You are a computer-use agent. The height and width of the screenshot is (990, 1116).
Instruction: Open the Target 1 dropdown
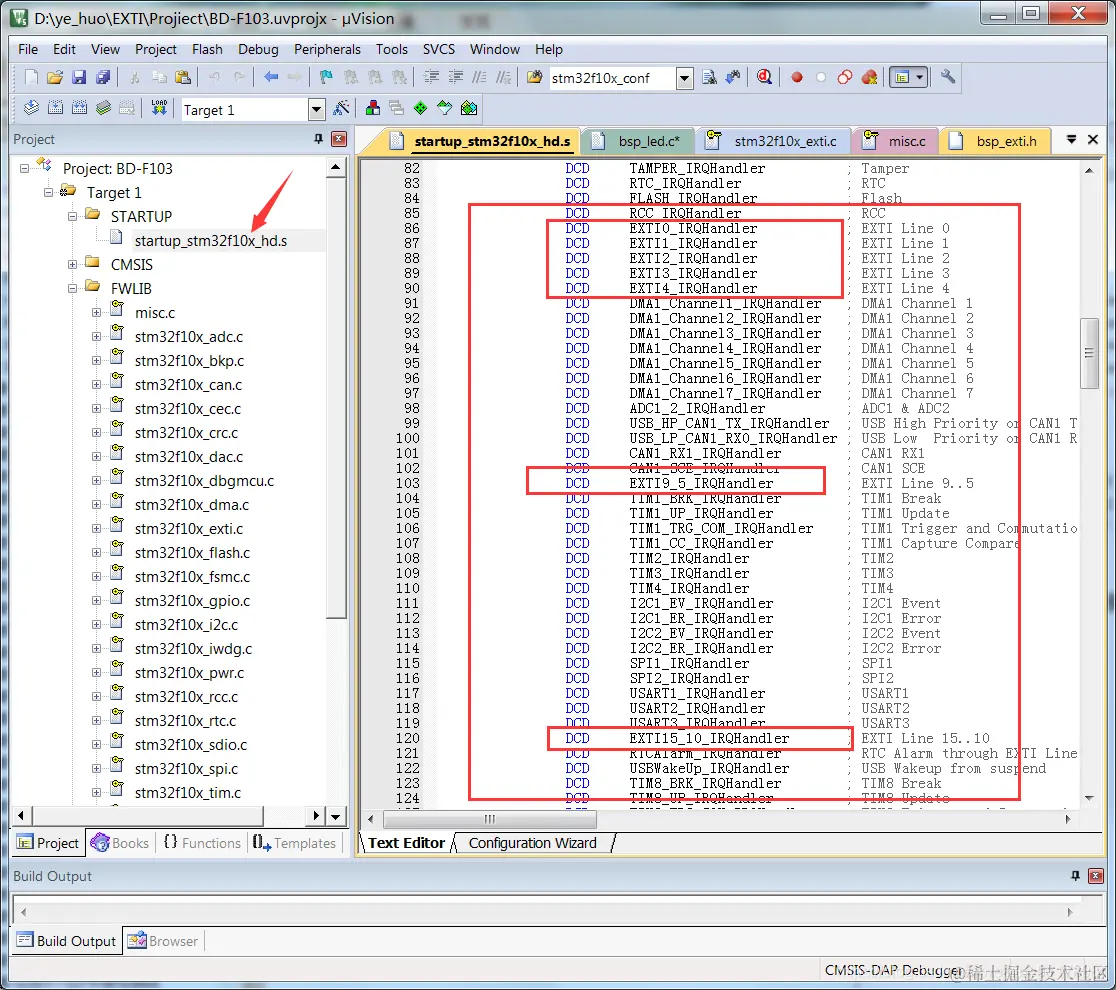pyautogui.click(x=317, y=110)
